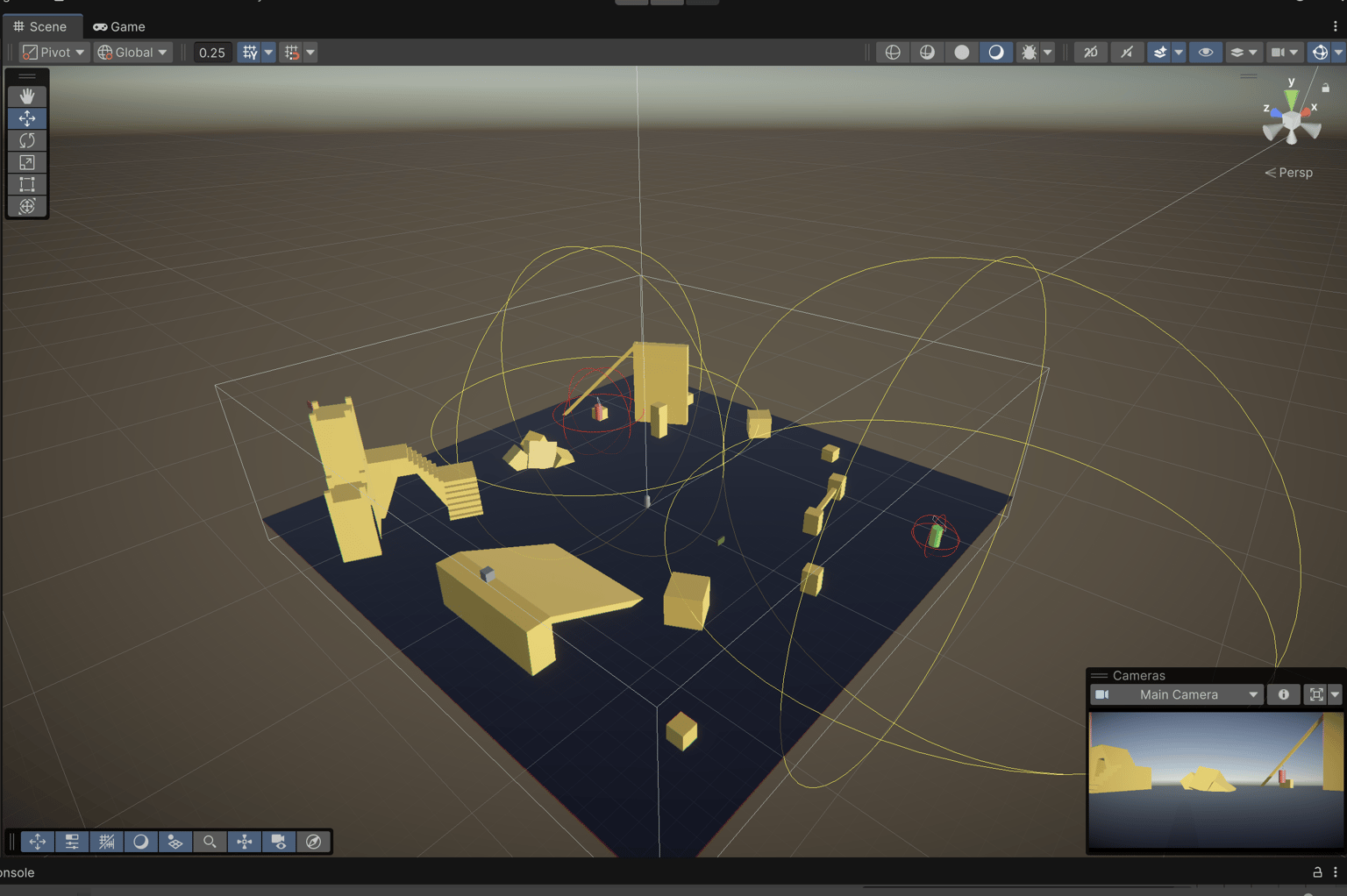Toggle Search overlay magnifier in bottom bar
Viewport: 1347px width, 896px height.
click(x=210, y=842)
